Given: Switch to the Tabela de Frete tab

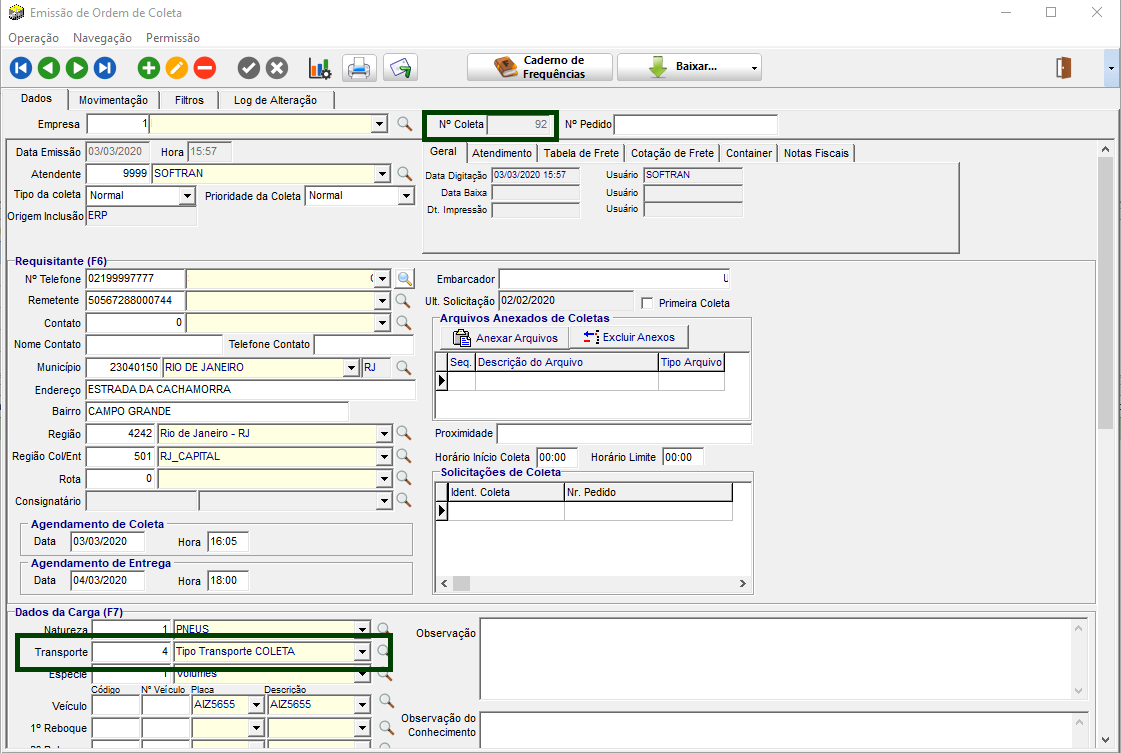Looking at the screenshot, I should click(x=581, y=153).
